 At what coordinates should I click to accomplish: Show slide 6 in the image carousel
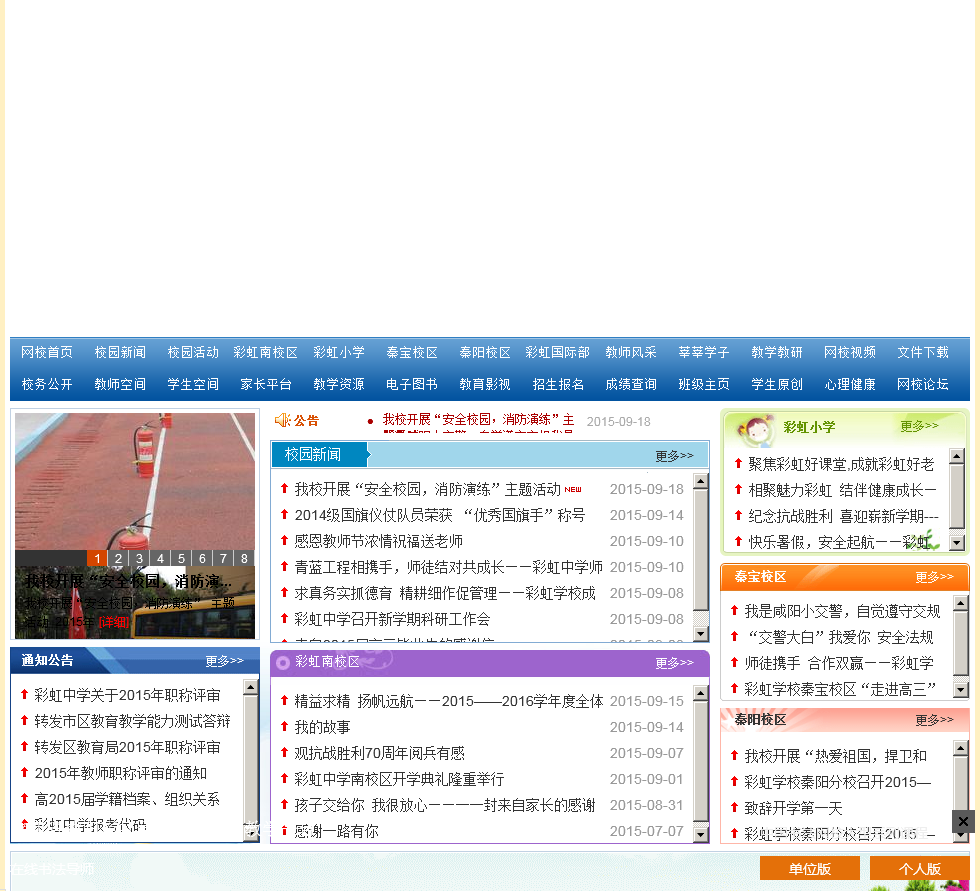pyautogui.click(x=202, y=558)
